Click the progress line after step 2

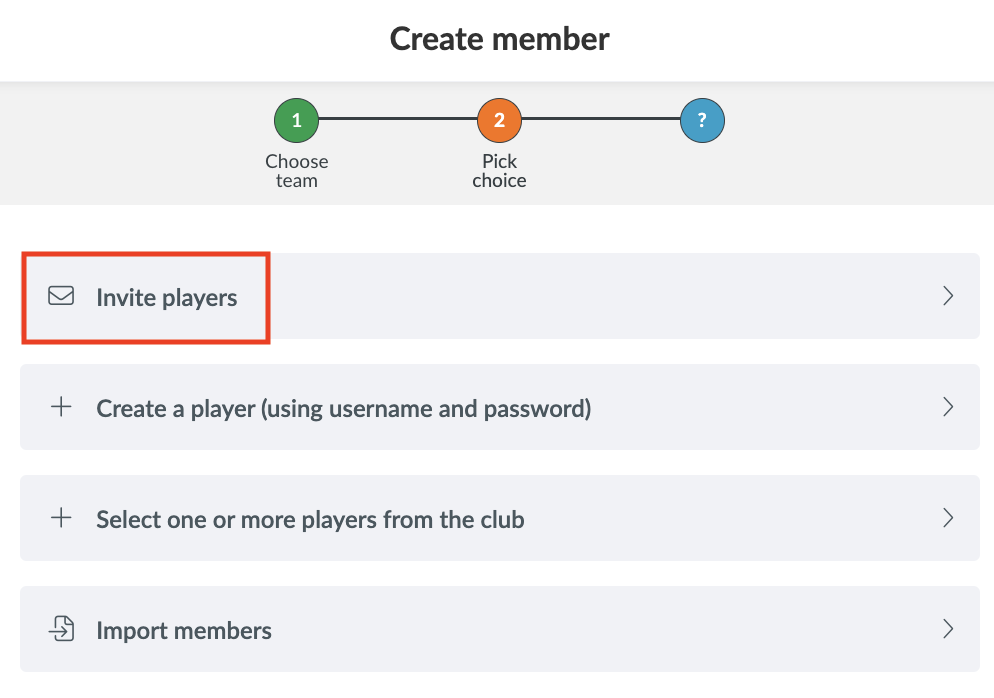[600, 120]
